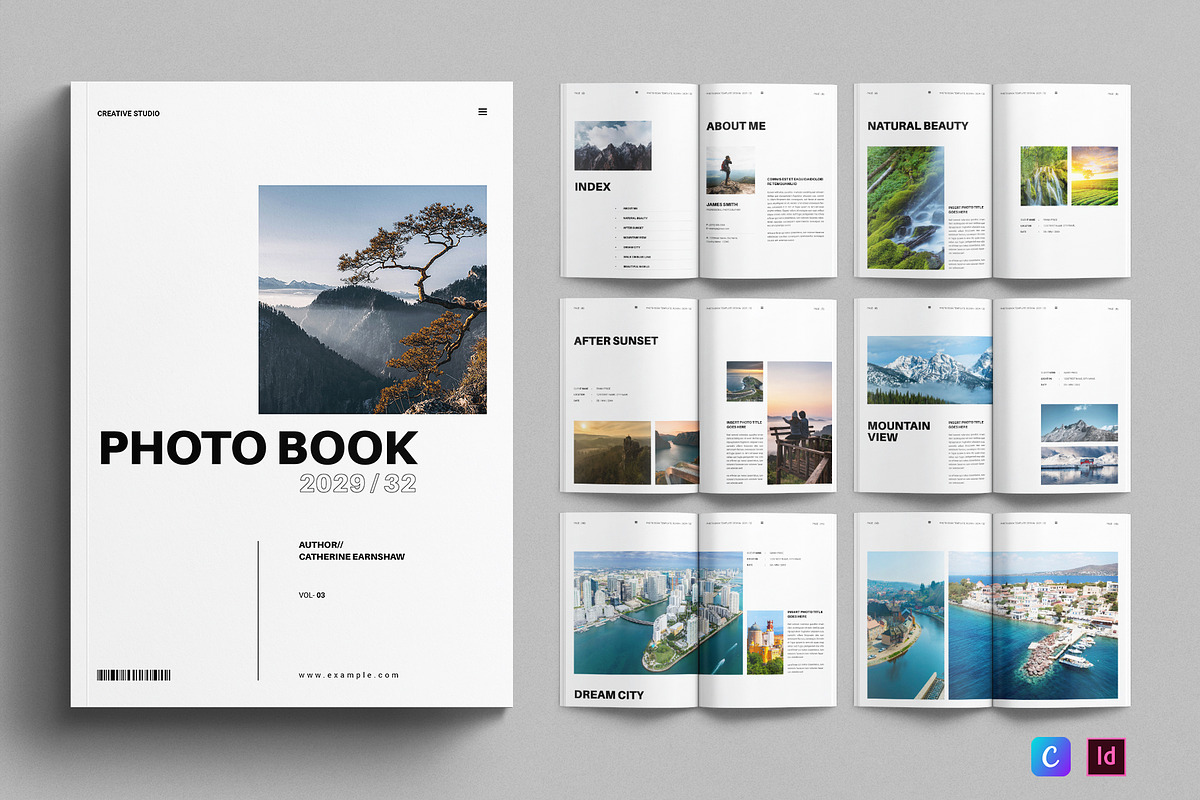This screenshot has height=800, width=1200.
Task: Select the 'CATHERINE EARNSHAW' author name
Action: click(x=352, y=557)
